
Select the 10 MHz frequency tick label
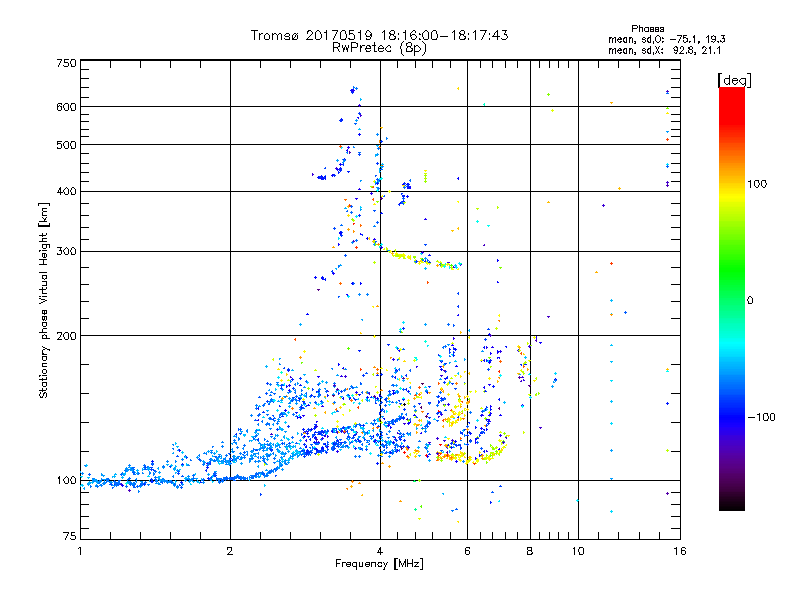(578, 551)
